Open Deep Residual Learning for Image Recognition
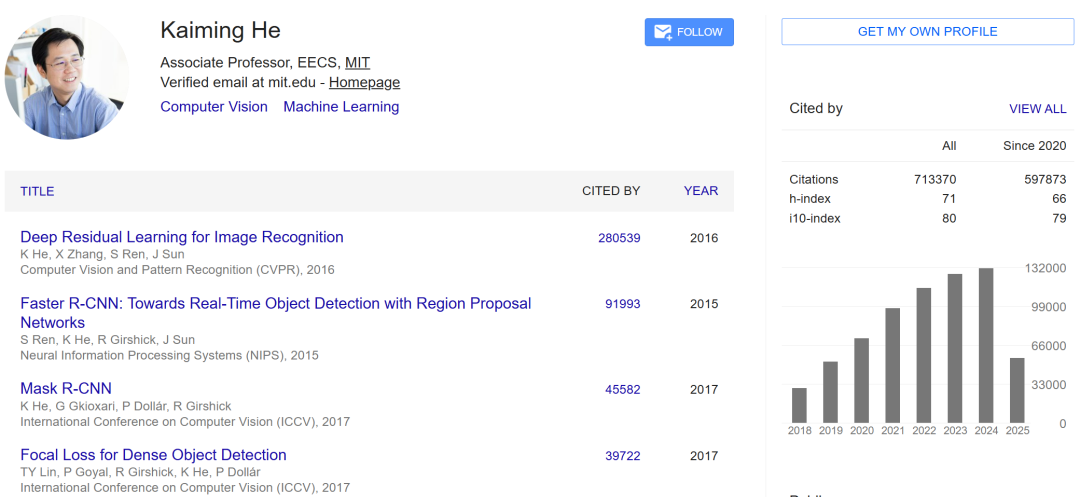1080x497 pixels. (x=182, y=237)
